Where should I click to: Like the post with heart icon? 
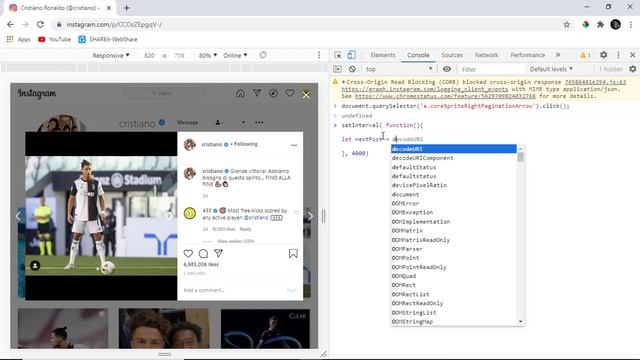(x=188, y=253)
